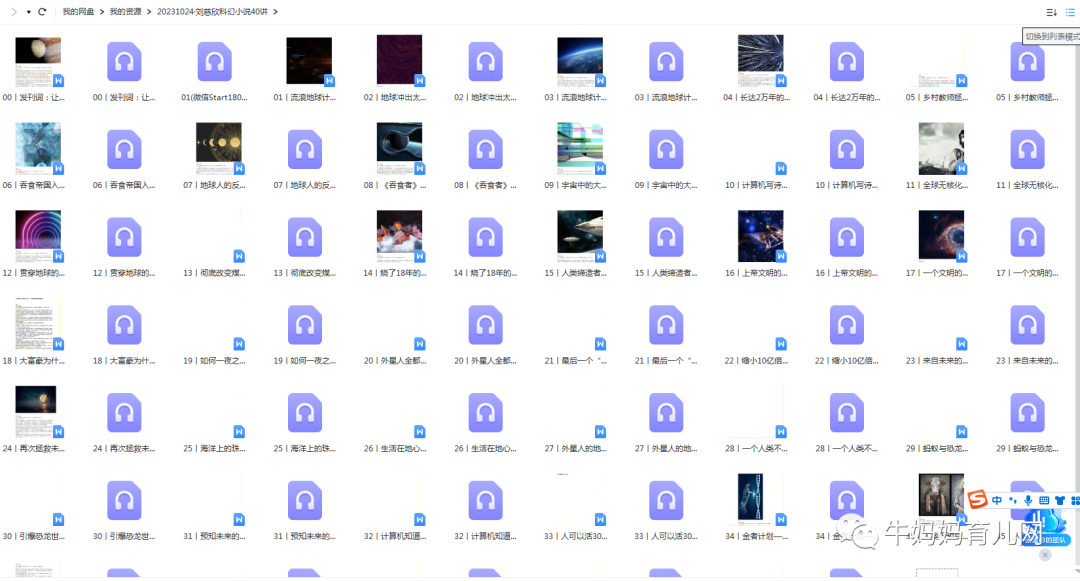Select the 12 | 贯穿地球的 audio file

(x=124, y=237)
